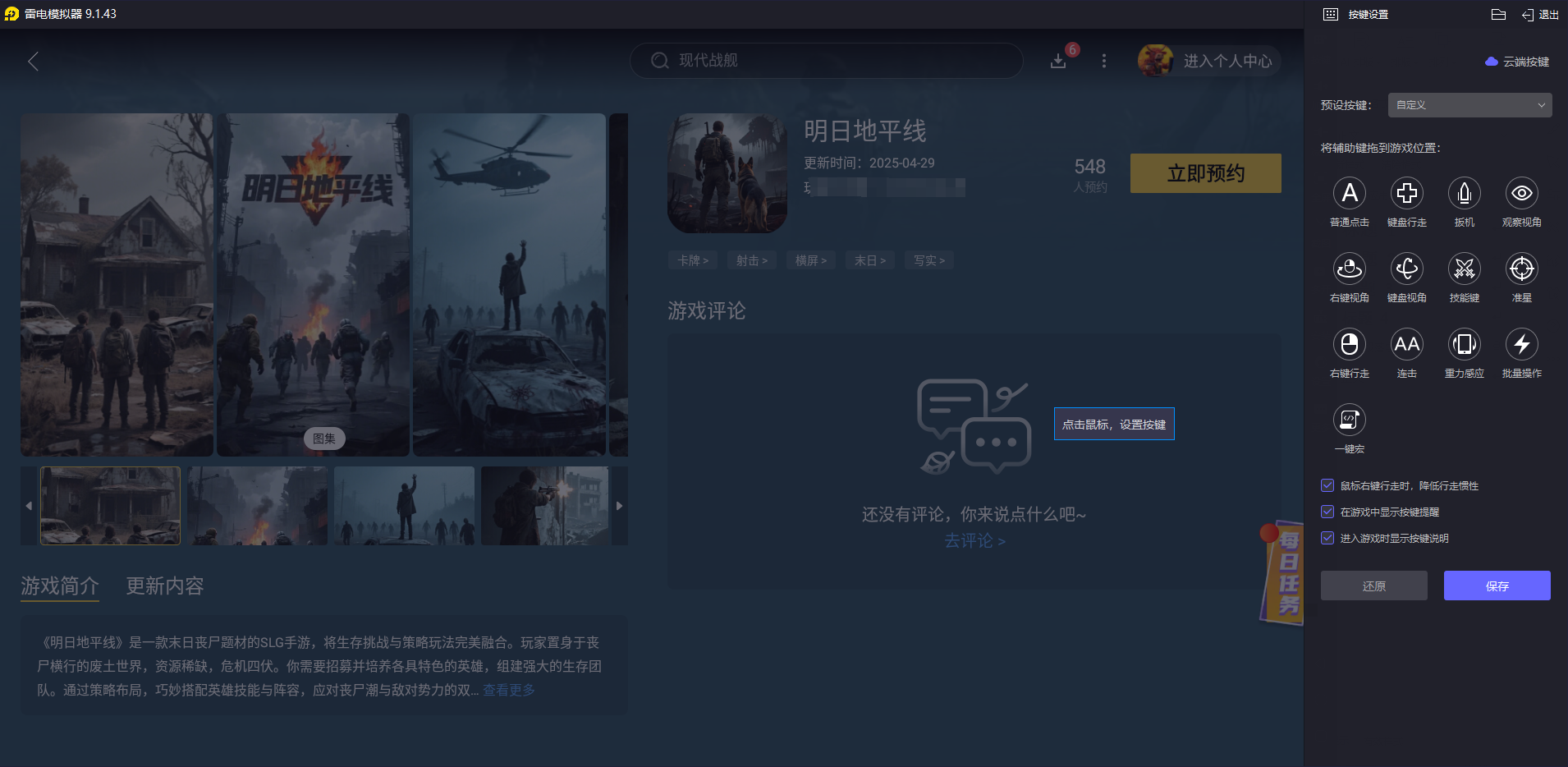Click the 点击鼠标,设置按键 hint box
The image size is (1568, 767).
pyautogui.click(x=1114, y=424)
